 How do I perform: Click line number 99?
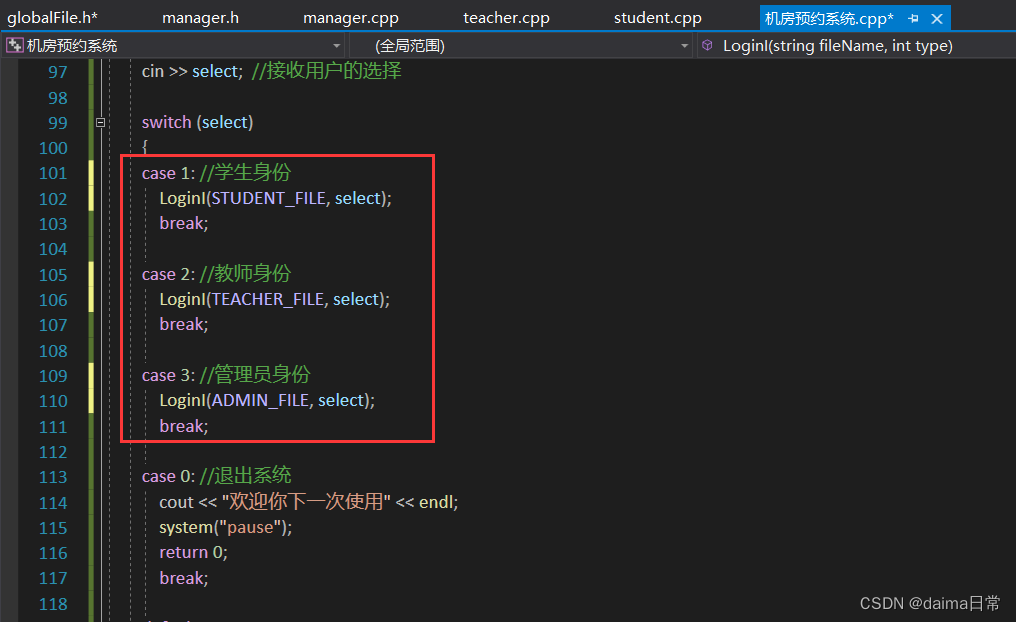[58, 122]
